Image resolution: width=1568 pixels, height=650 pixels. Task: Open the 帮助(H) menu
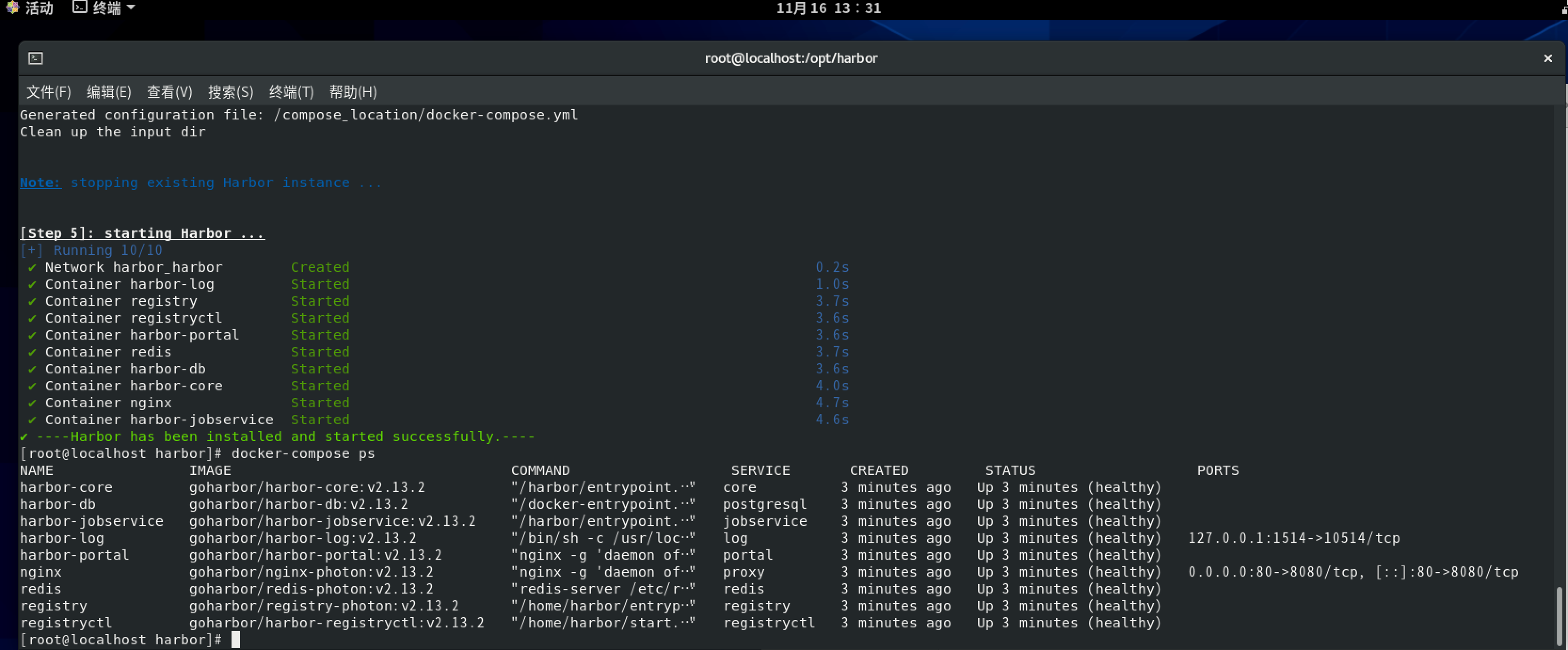tap(353, 92)
